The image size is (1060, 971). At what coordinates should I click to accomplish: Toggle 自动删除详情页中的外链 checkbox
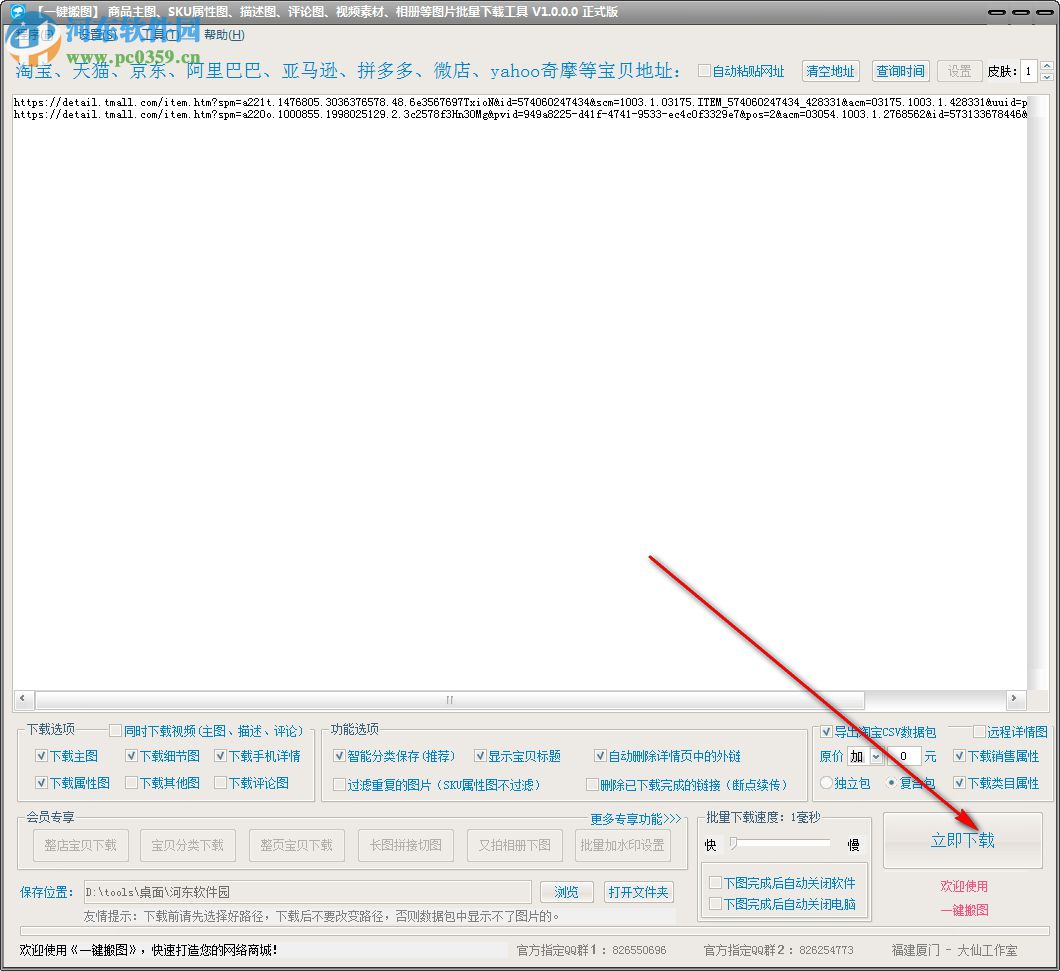[600, 756]
